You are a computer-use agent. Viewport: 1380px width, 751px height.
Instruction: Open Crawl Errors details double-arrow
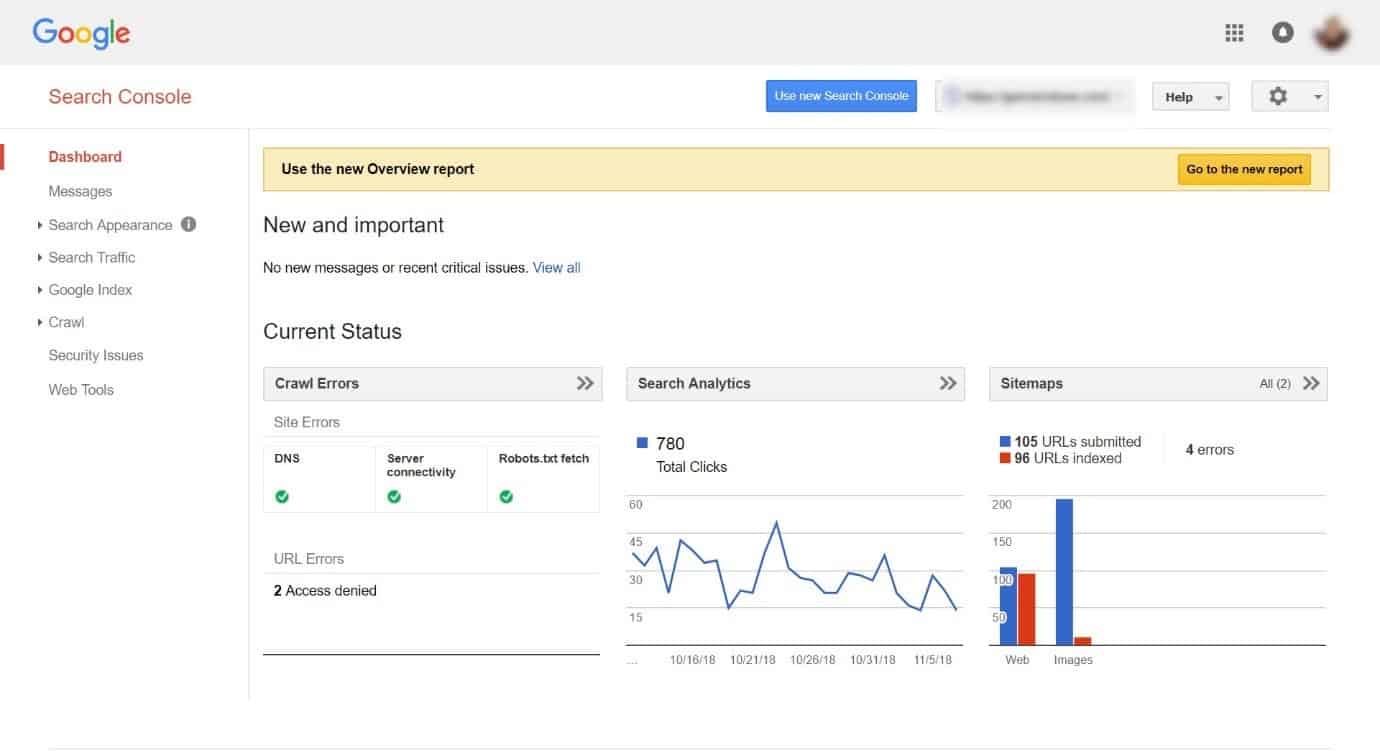point(586,383)
